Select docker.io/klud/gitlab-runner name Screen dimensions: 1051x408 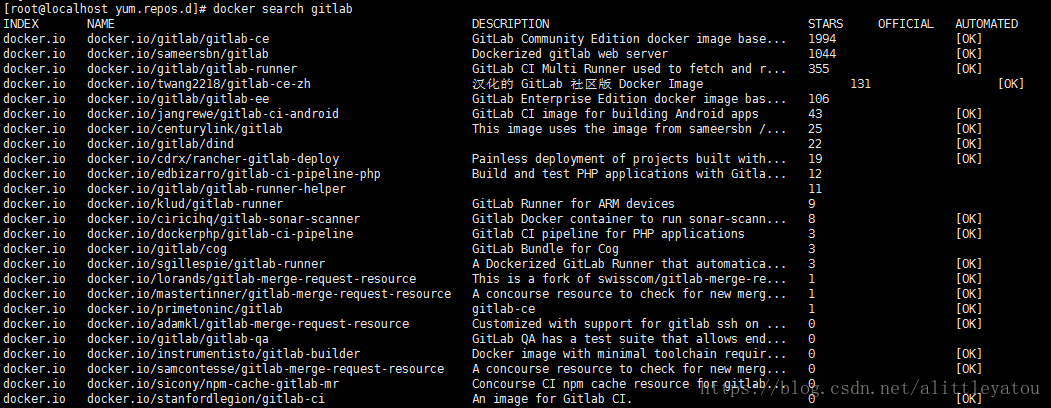click(185, 204)
